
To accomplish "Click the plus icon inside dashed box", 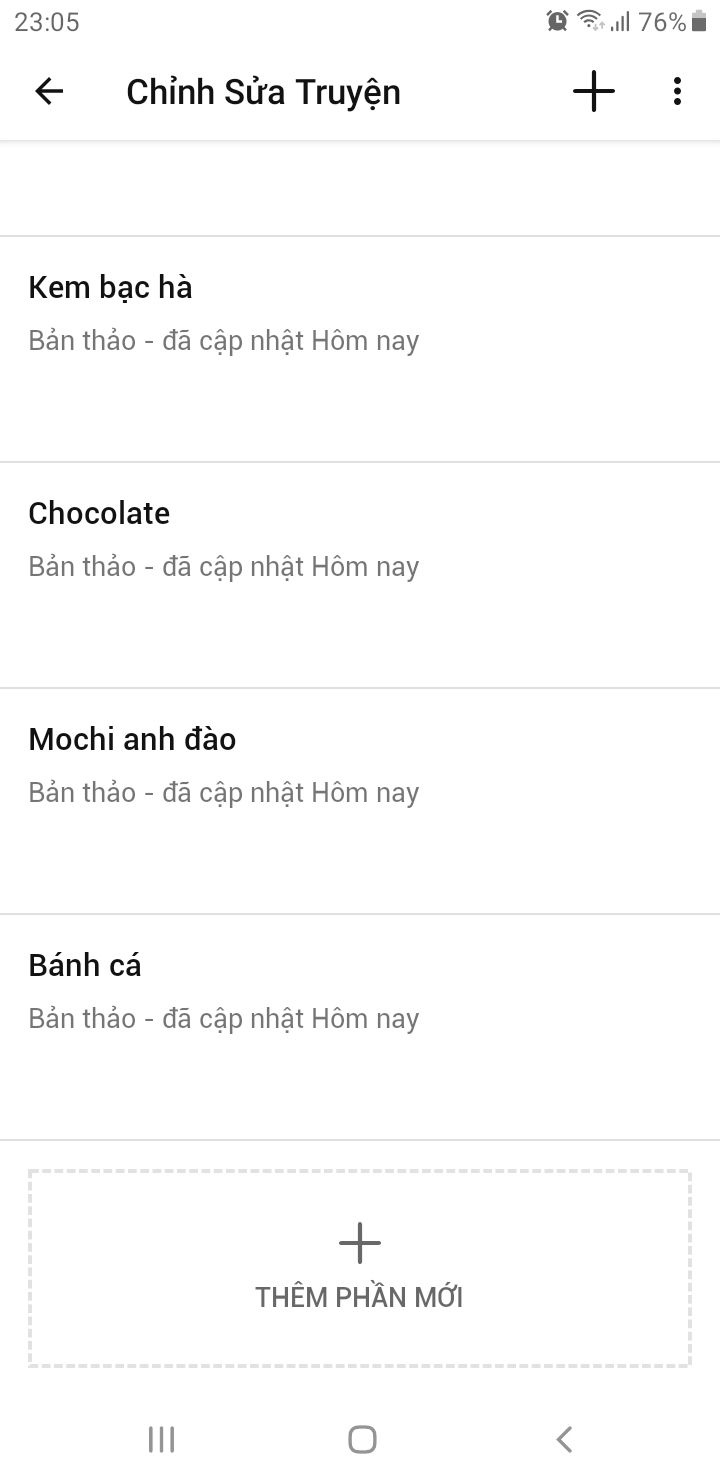I will click(x=360, y=1243).
